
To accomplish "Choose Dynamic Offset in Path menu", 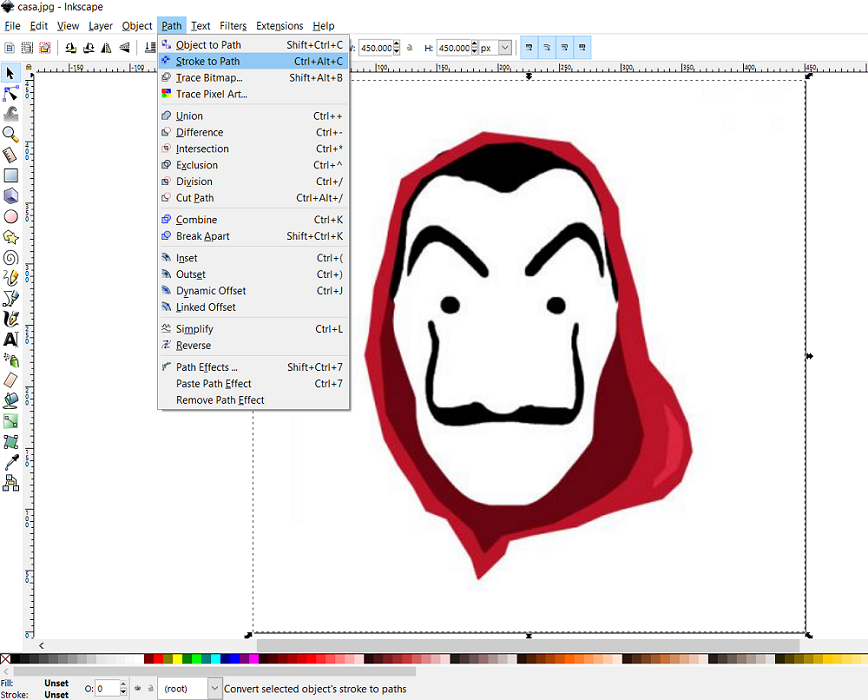I will (254, 291).
